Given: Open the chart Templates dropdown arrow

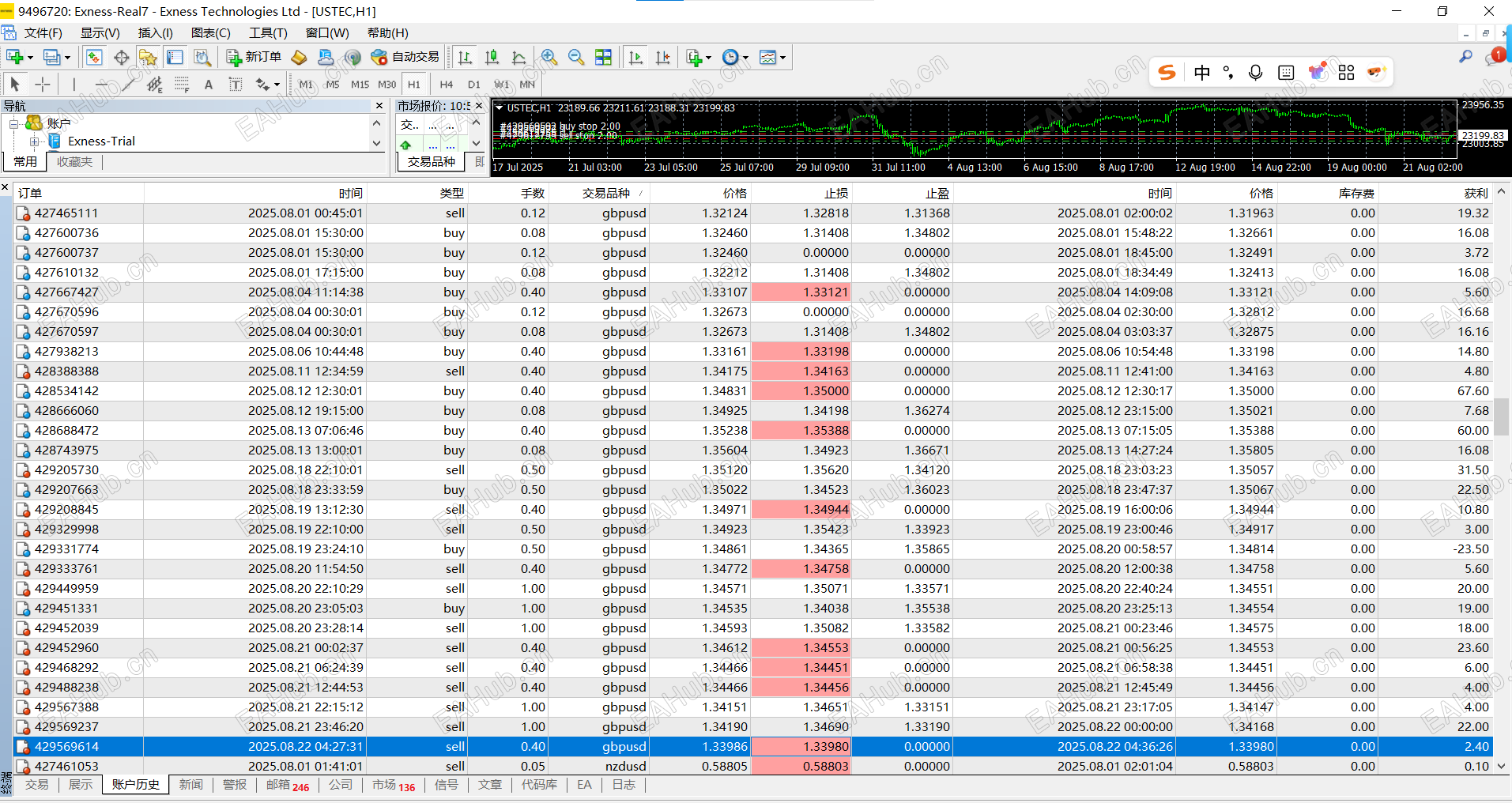Looking at the screenshot, I should 782,58.
